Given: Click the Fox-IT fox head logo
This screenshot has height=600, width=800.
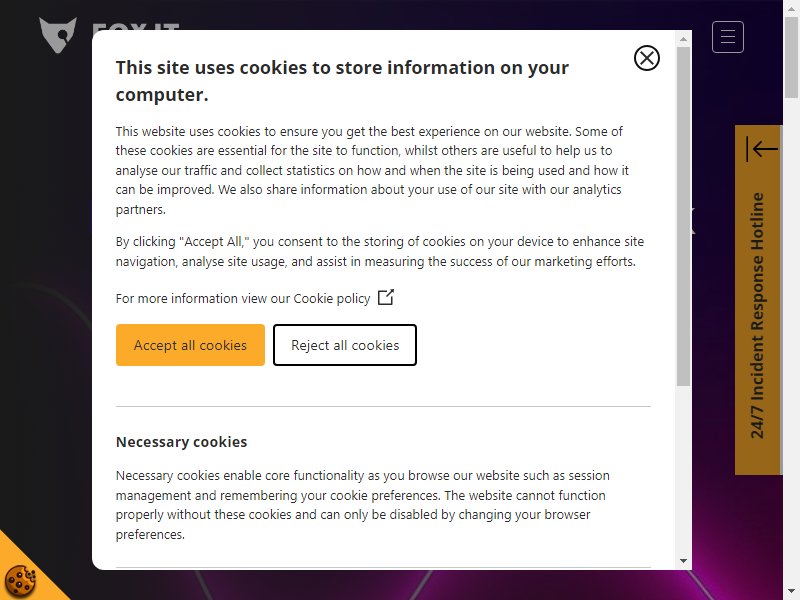Looking at the screenshot, I should click(x=58, y=35).
